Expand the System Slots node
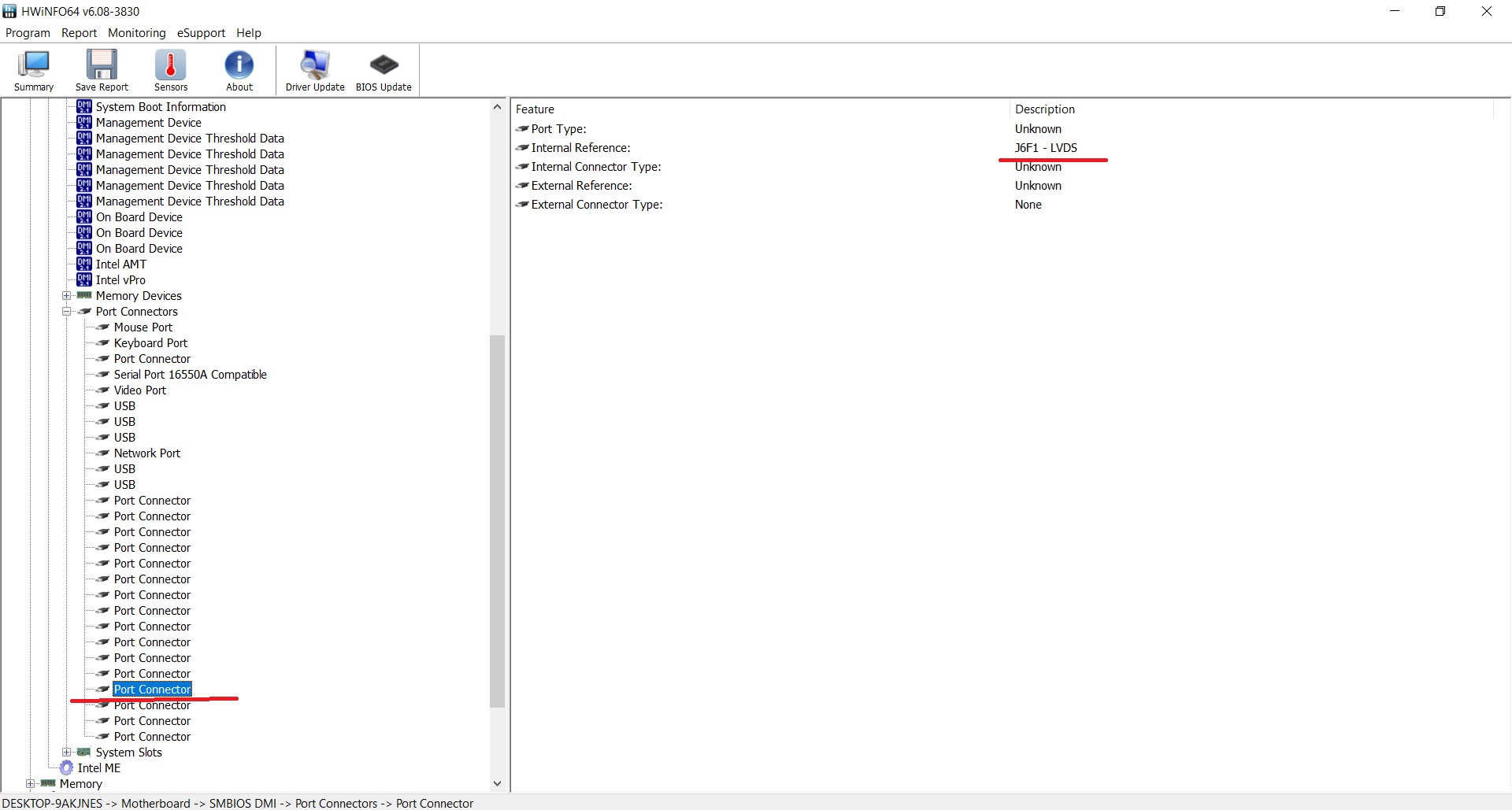 coord(67,753)
